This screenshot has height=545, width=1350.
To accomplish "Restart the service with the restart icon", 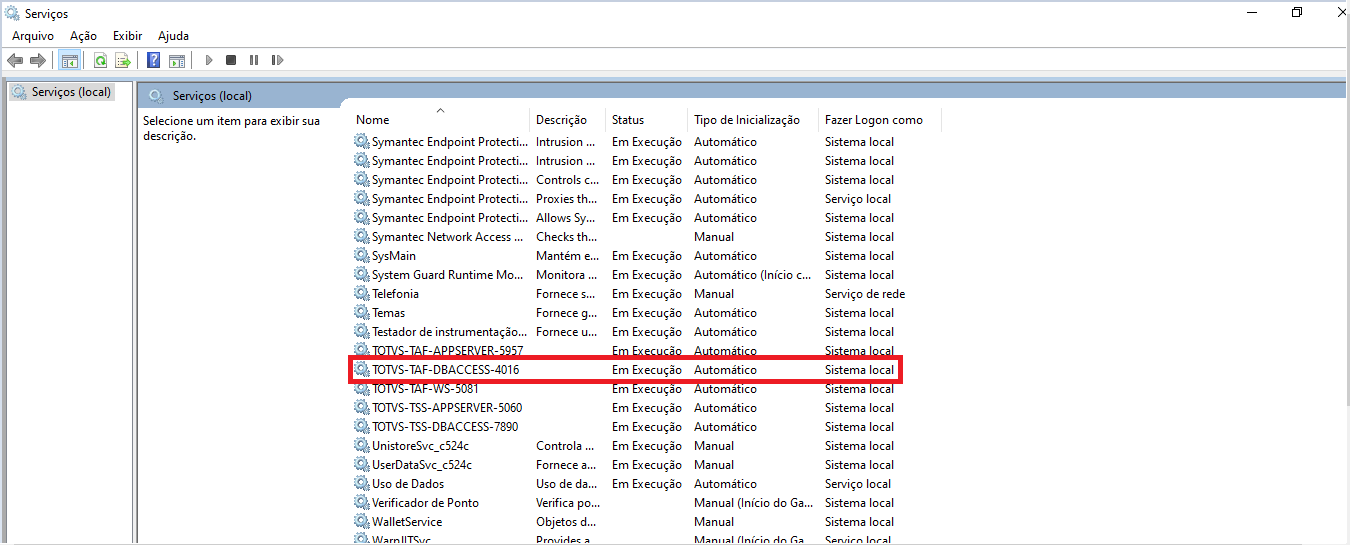I will 277,60.
